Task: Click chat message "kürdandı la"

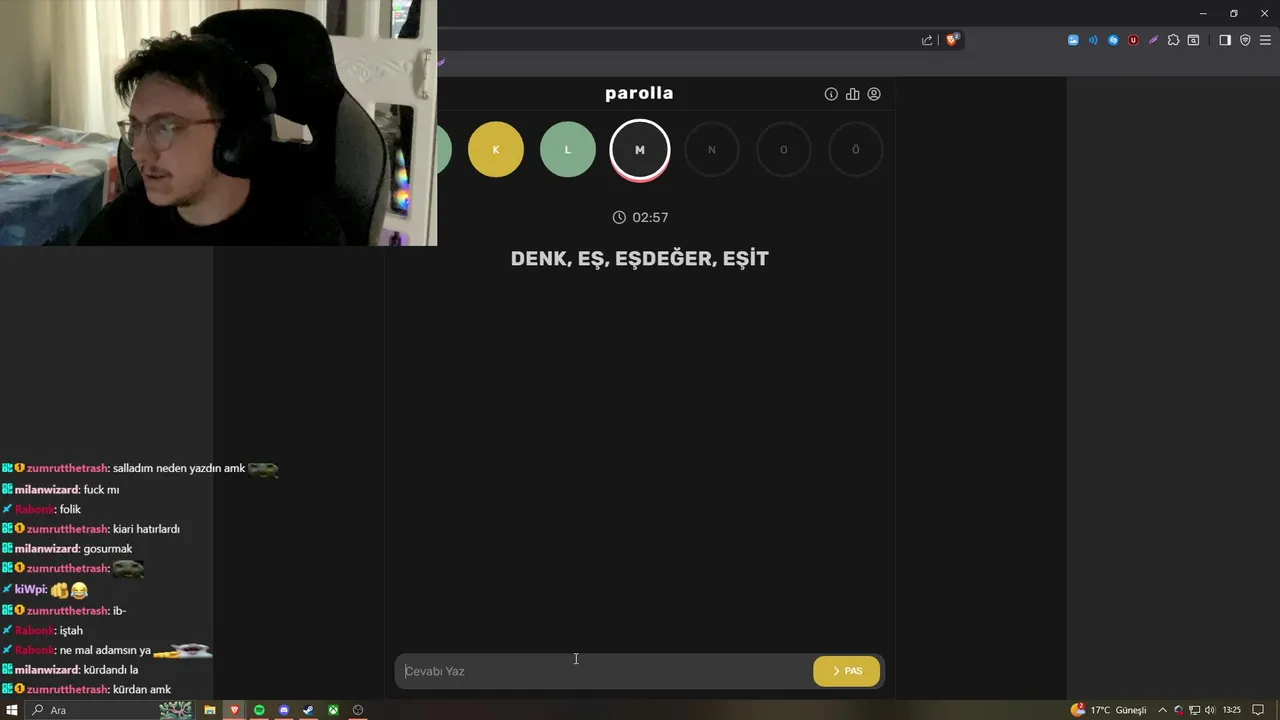Action: (111, 670)
